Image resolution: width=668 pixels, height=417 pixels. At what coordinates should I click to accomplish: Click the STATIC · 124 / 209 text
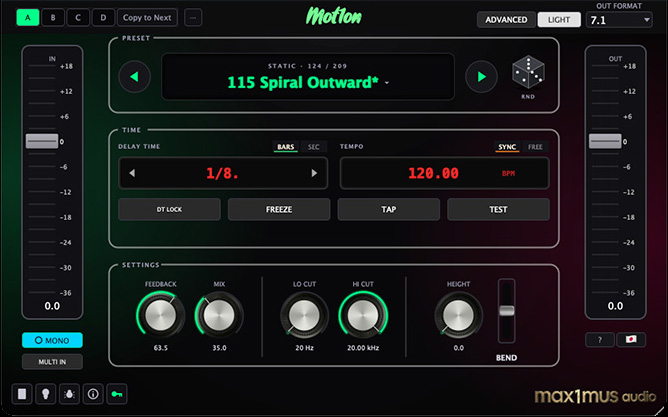(x=308, y=66)
